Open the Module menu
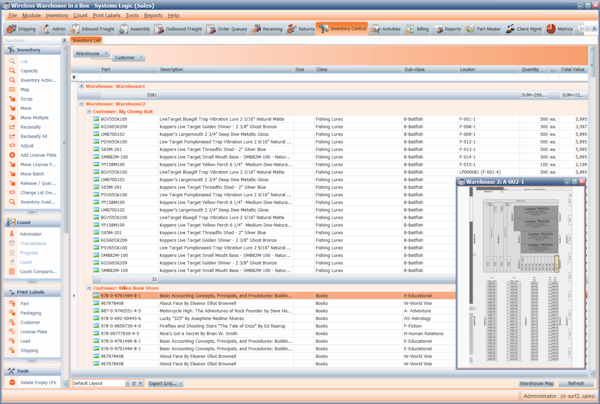This screenshot has width=600, height=404. click(31, 16)
